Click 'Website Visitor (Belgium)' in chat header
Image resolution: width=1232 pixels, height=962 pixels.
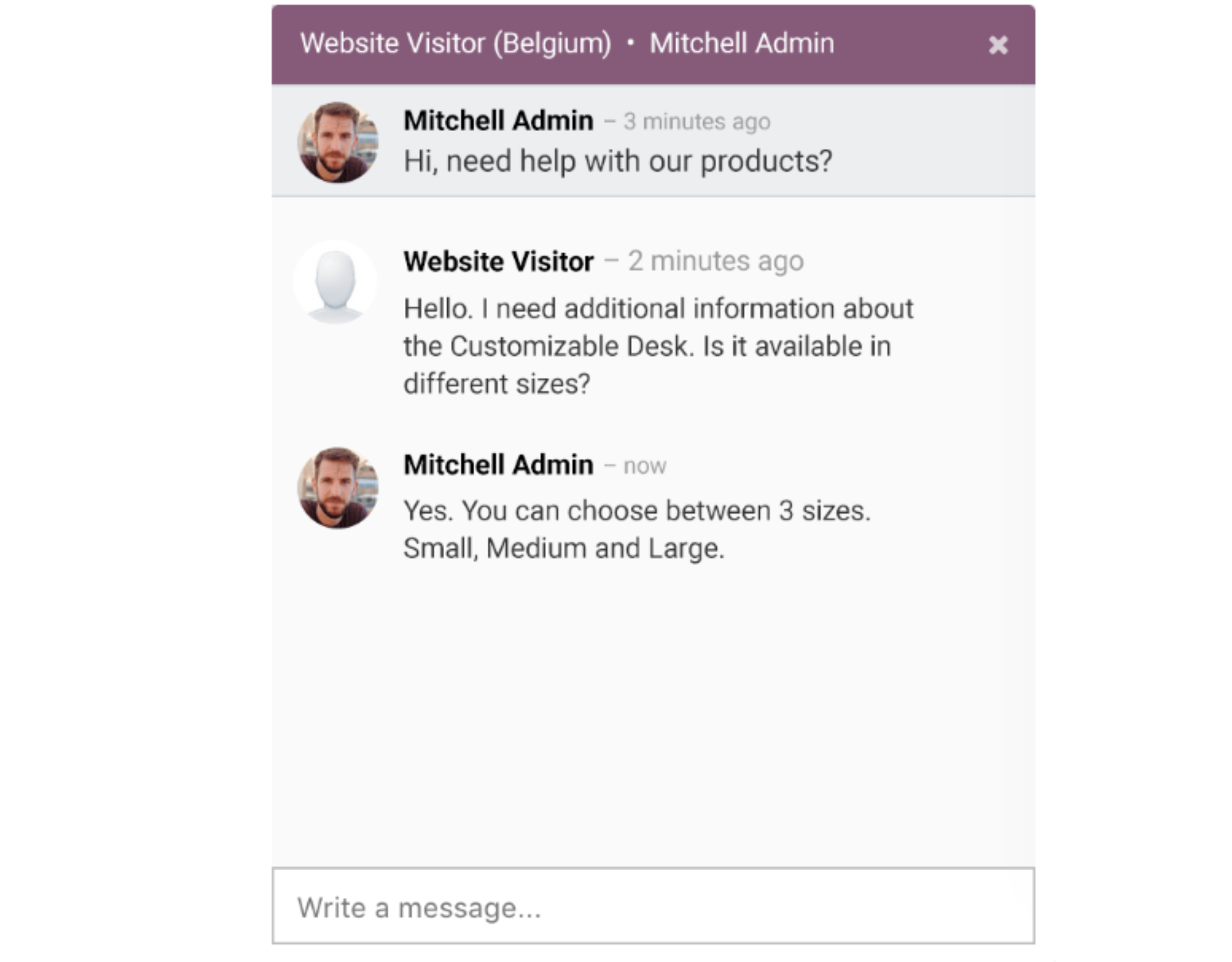tap(456, 44)
